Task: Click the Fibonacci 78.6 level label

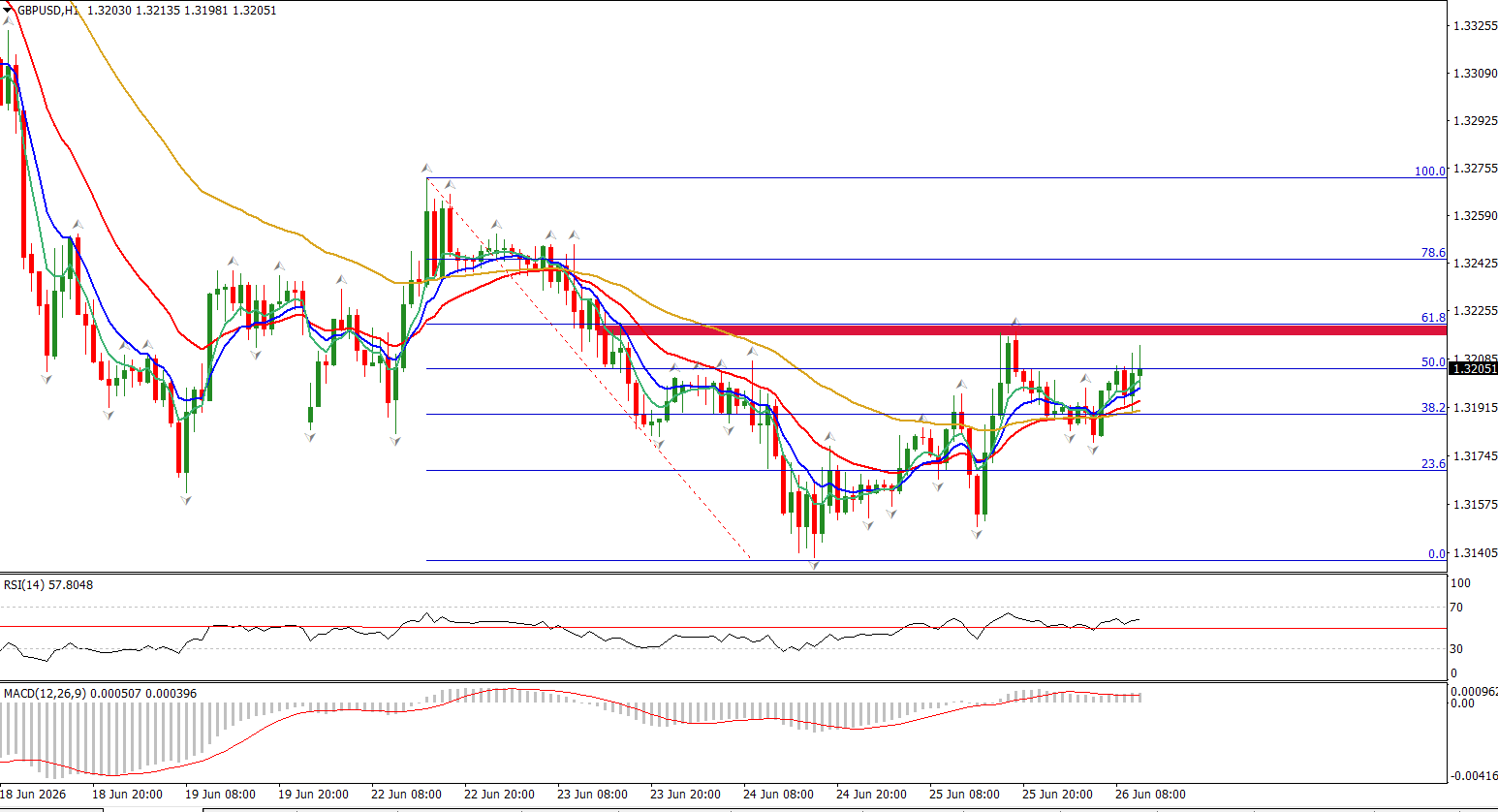Action: click(1433, 253)
